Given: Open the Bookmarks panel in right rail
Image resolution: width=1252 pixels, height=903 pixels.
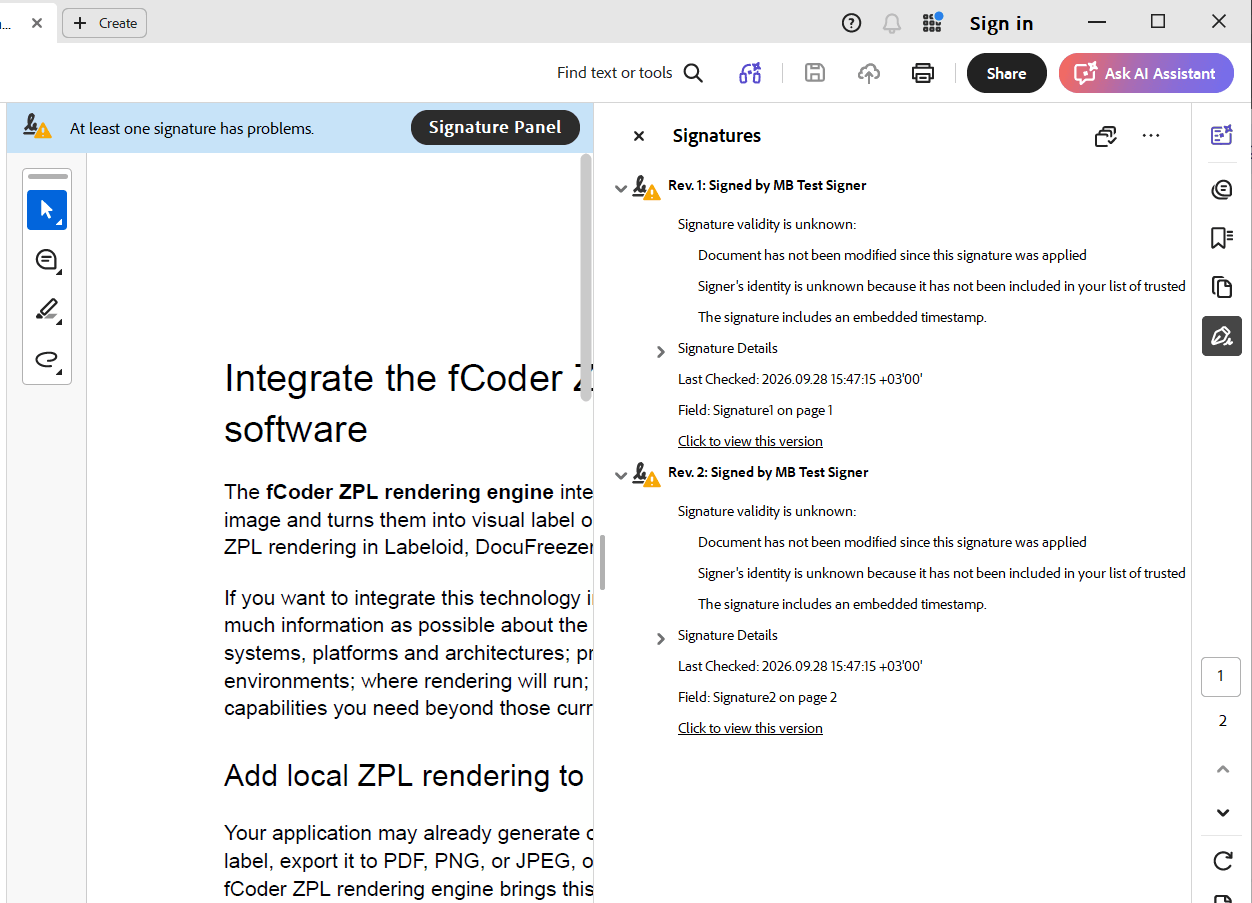Looking at the screenshot, I should [x=1221, y=238].
